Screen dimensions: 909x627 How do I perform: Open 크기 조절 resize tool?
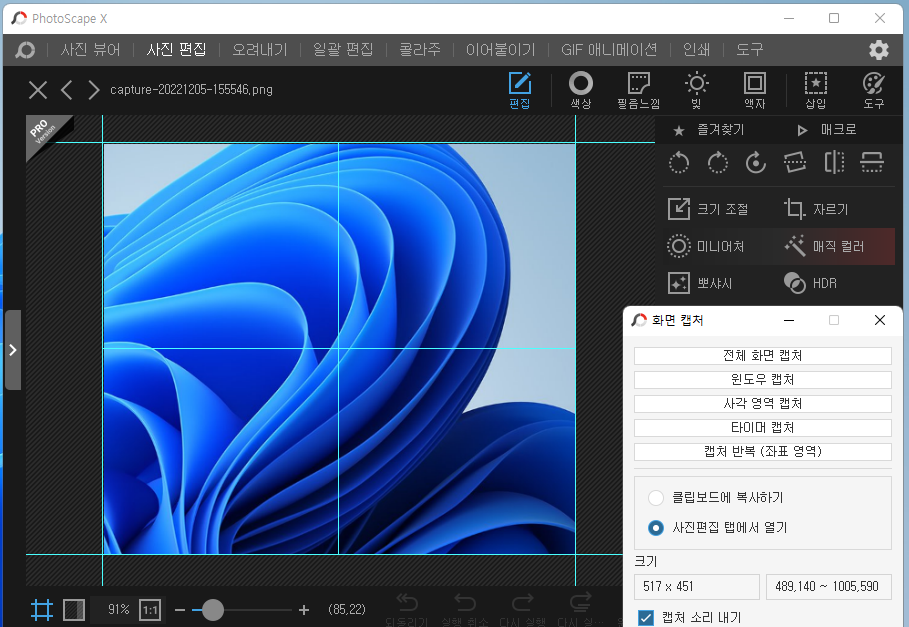[x=708, y=209]
